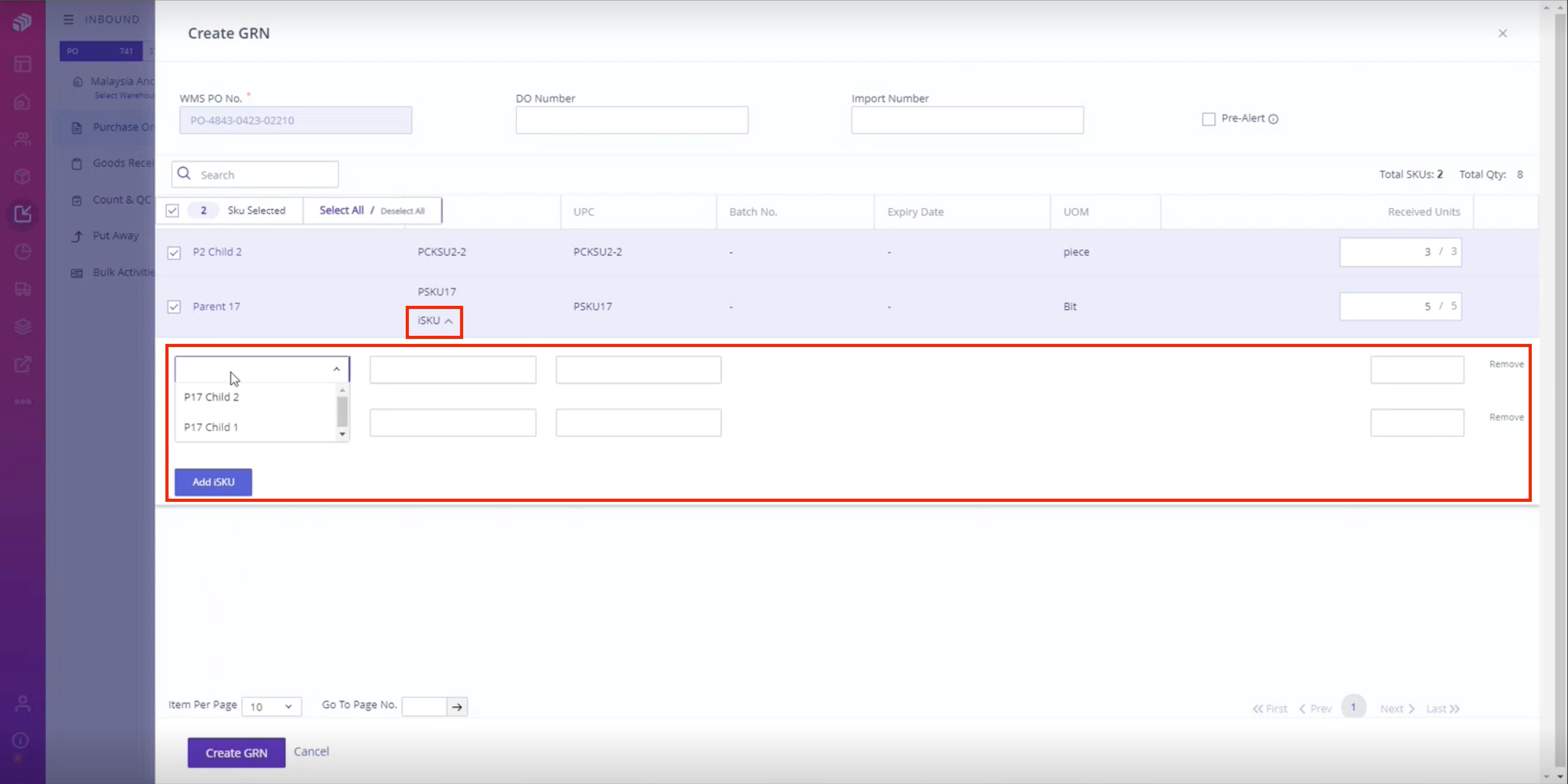Image resolution: width=1568 pixels, height=784 pixels.
Task: Open the Home icon in the sidebar
Action: 22,102
